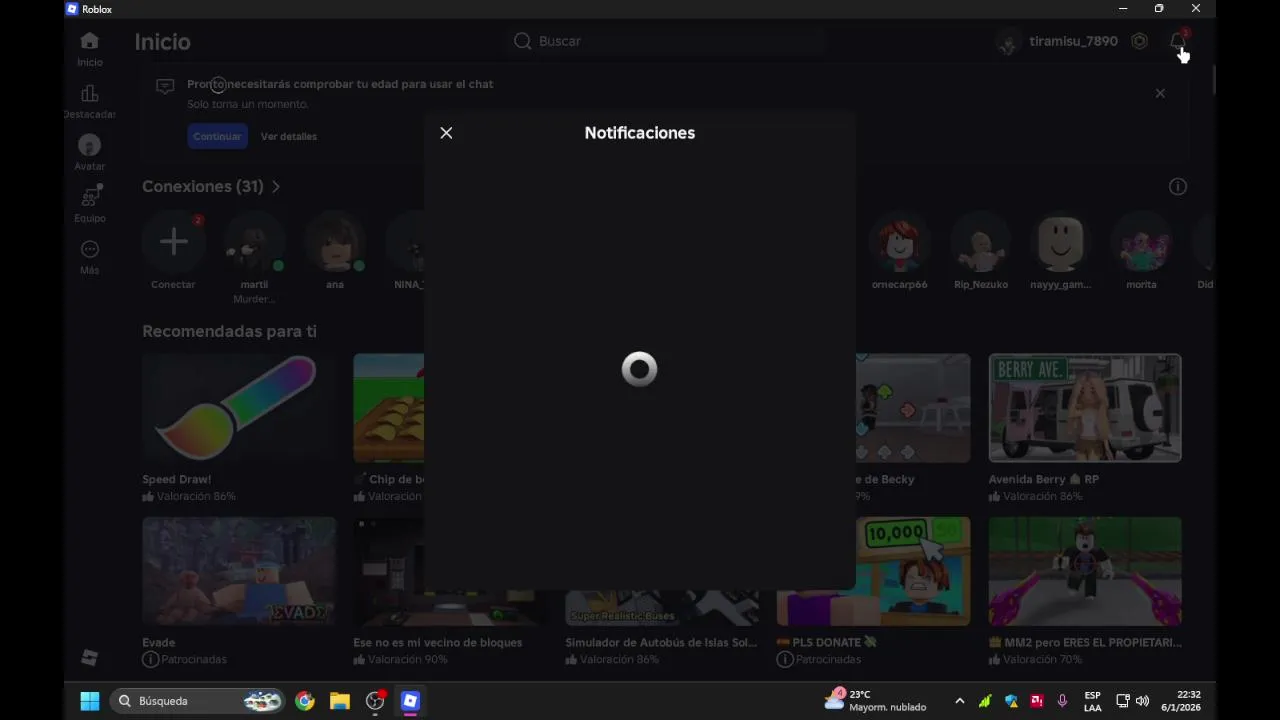Click the chat icon in the age banner
Screen dimensions: 1280x720
tap(165, 86)
